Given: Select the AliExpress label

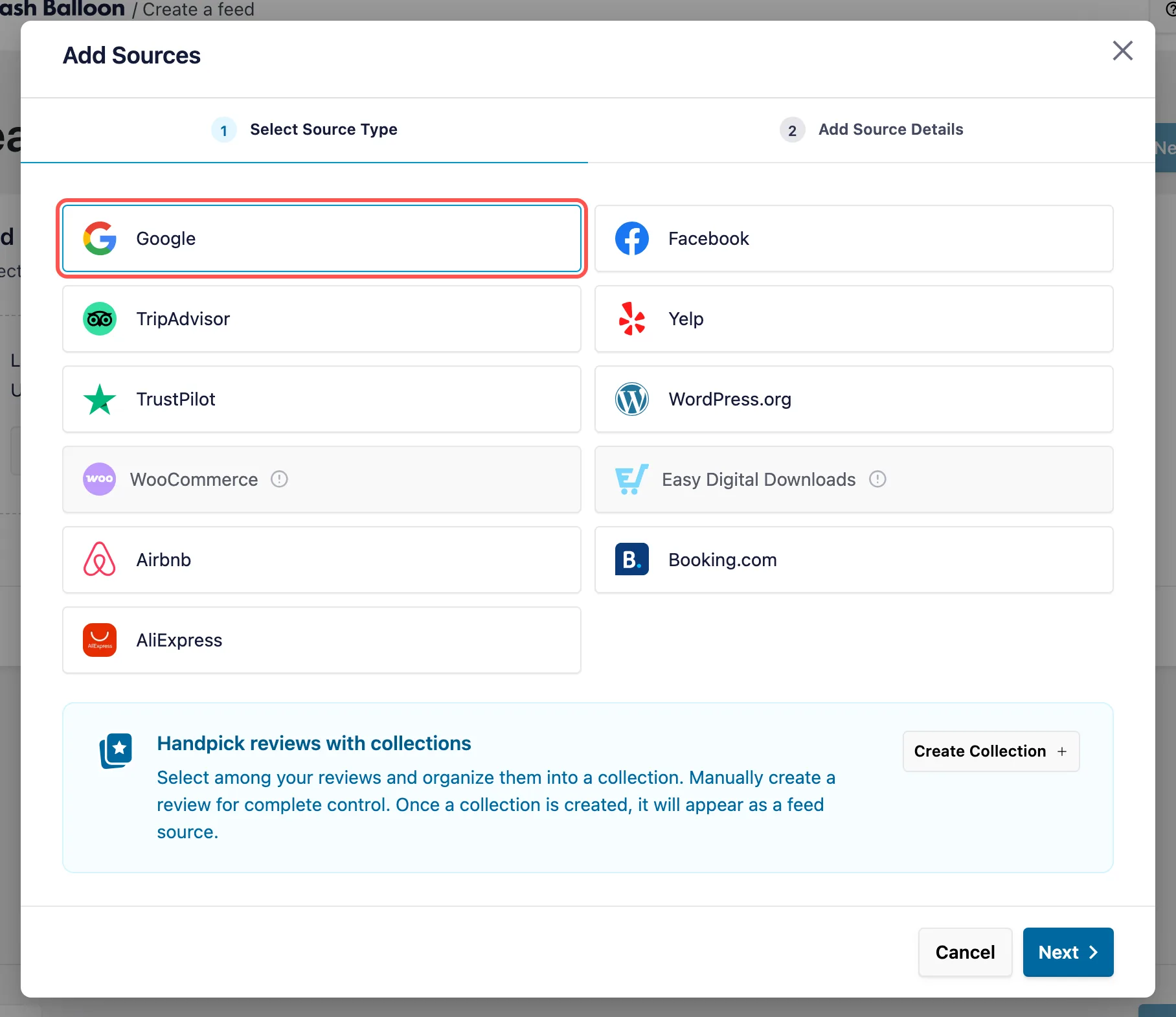Looking at the screenshot, I should click(x=179, y=640).
